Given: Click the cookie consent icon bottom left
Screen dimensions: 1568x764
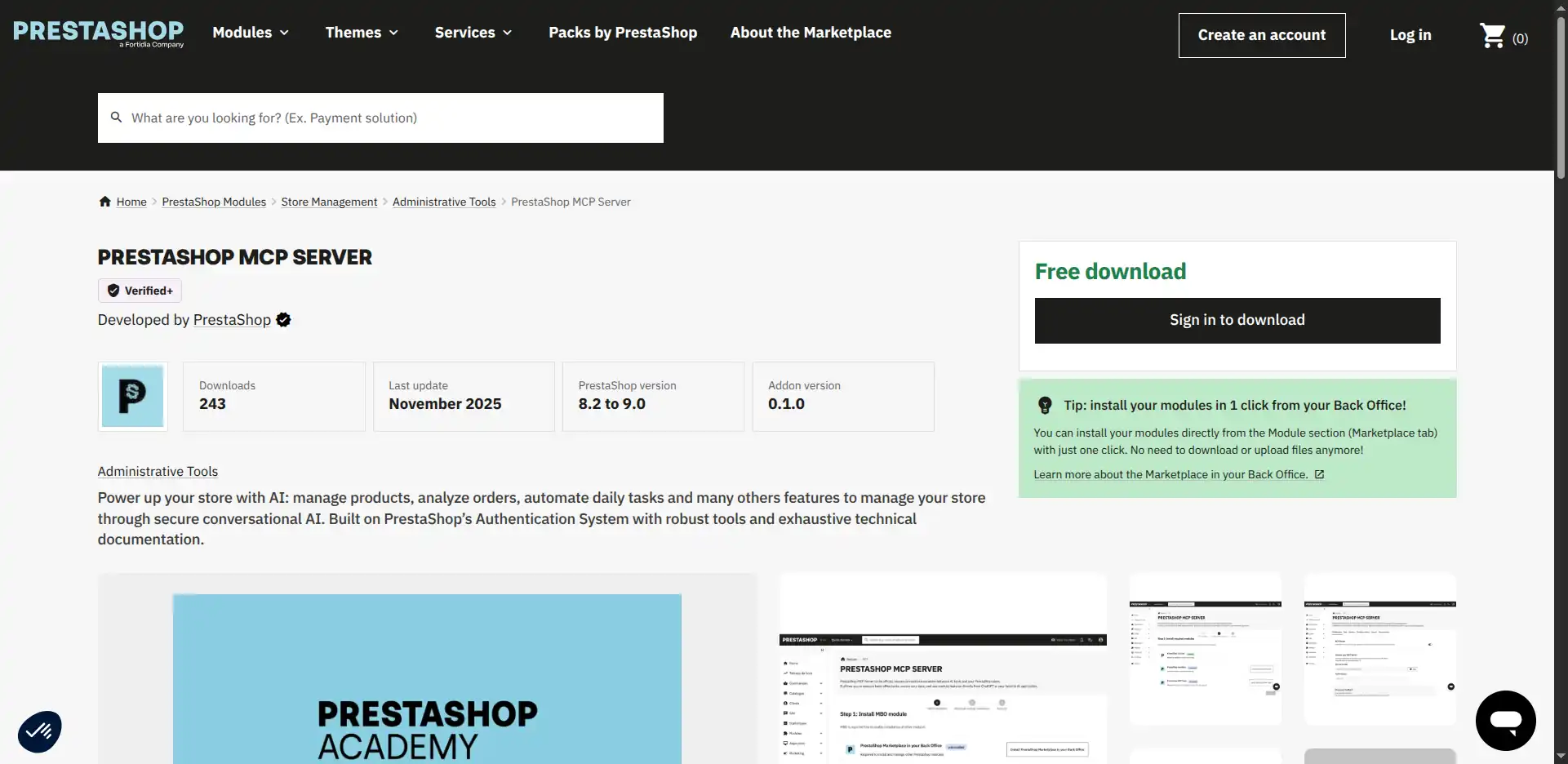Looking at the screenshot, I should pyautogui.click(x=38, y=731).
